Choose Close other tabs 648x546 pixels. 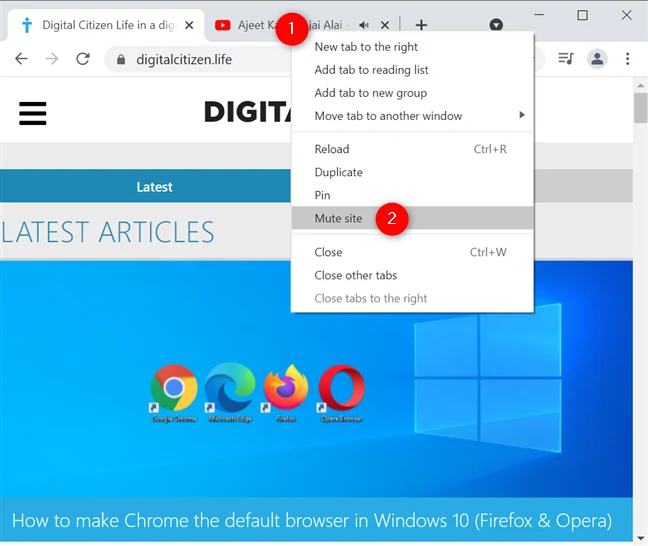pos(412,275)
